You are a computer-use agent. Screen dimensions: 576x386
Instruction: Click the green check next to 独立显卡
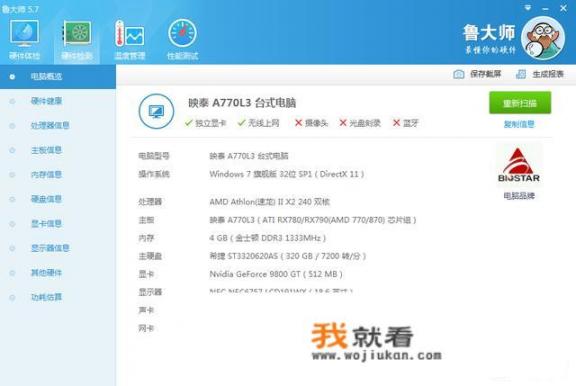189,123
